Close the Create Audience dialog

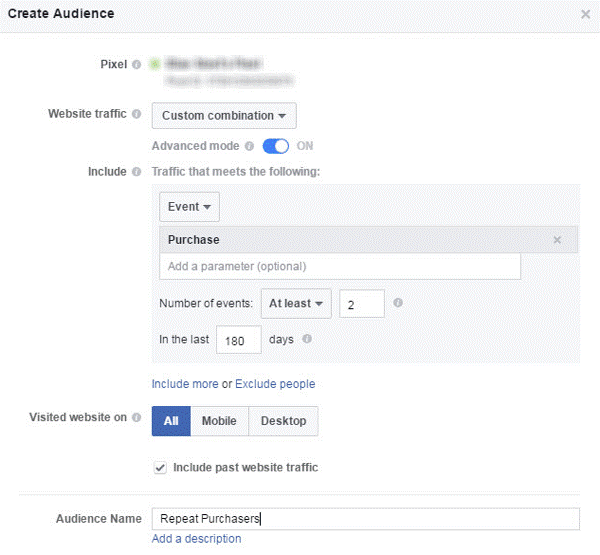tap(585, 15)
